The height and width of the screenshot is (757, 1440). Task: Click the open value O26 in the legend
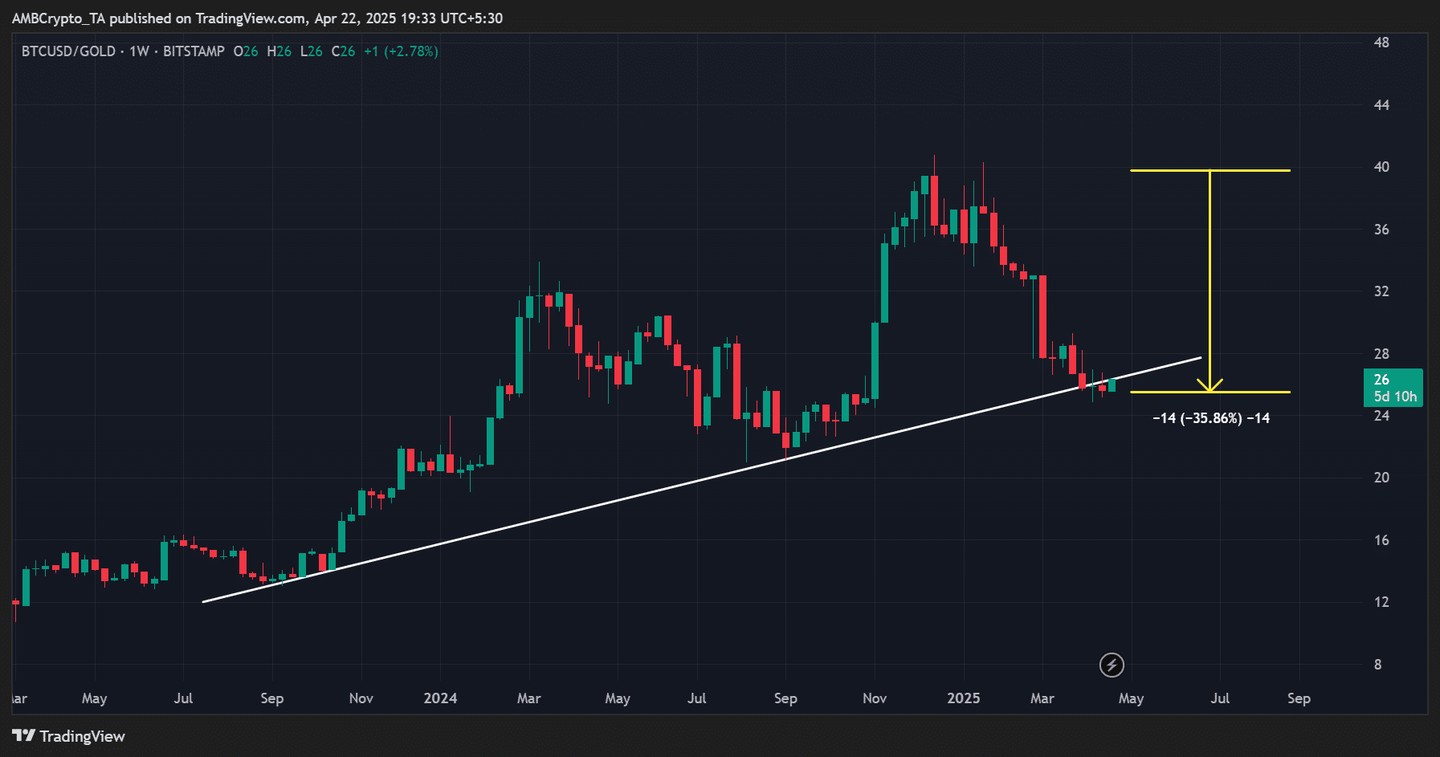244,50
